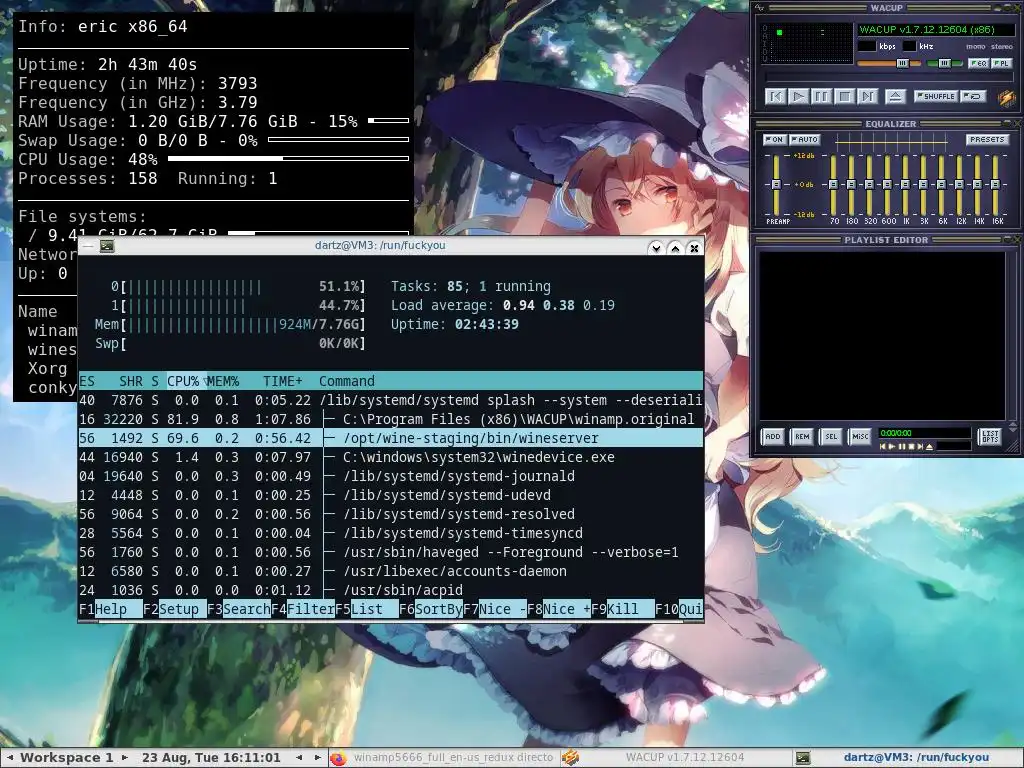1024x768 pixels.
Task: Click the Eject open-file button in WACUP
Action: 895,97
